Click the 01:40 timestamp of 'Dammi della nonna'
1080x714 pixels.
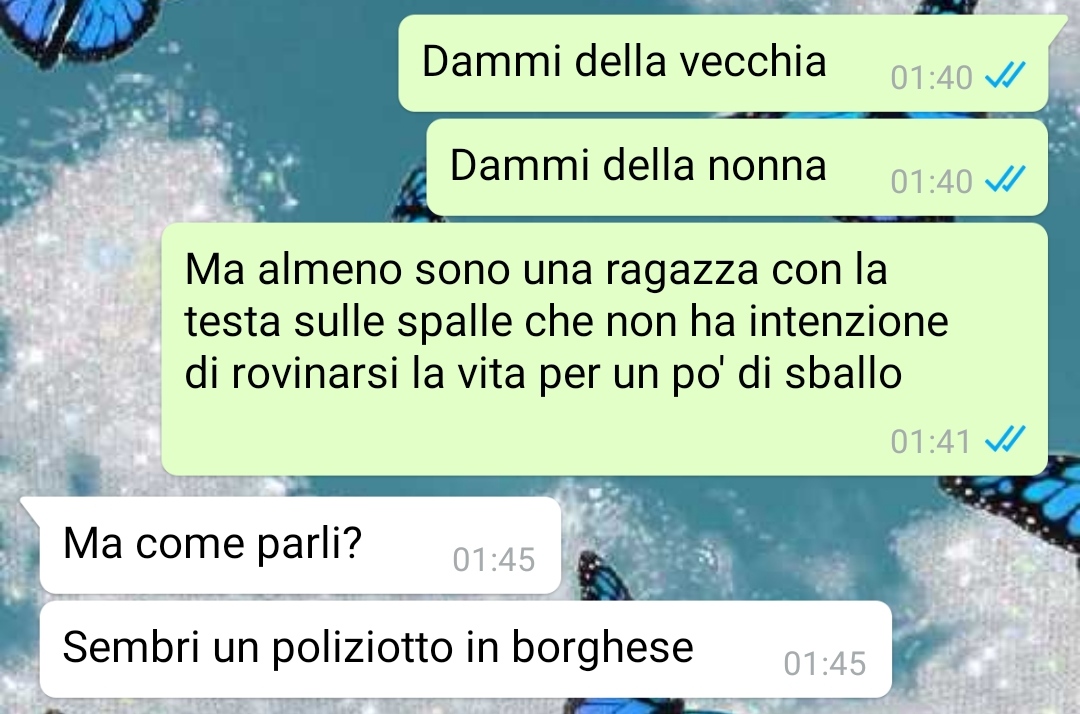[x=931, y=182]
